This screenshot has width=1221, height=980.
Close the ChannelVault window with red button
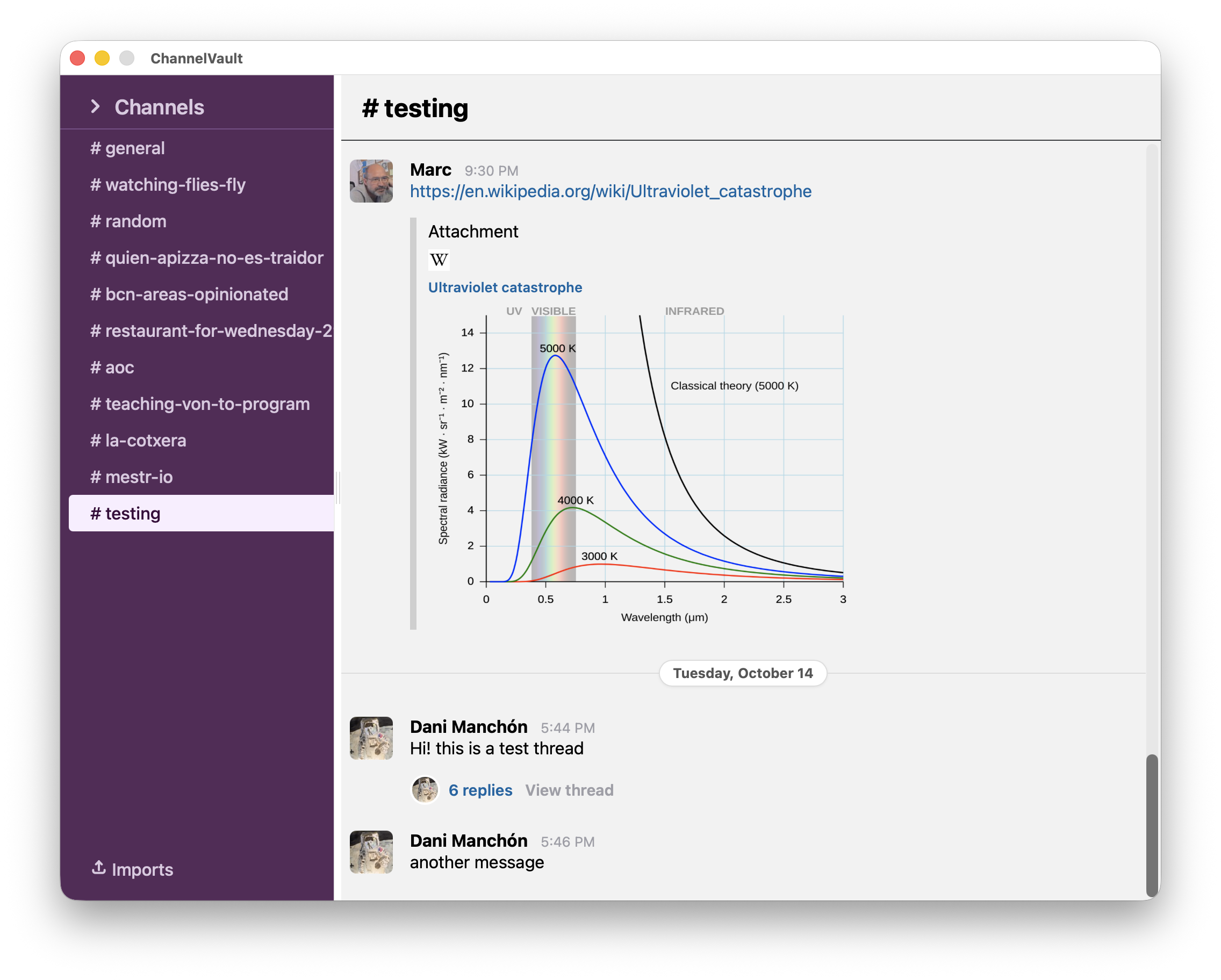pos(77,57)
